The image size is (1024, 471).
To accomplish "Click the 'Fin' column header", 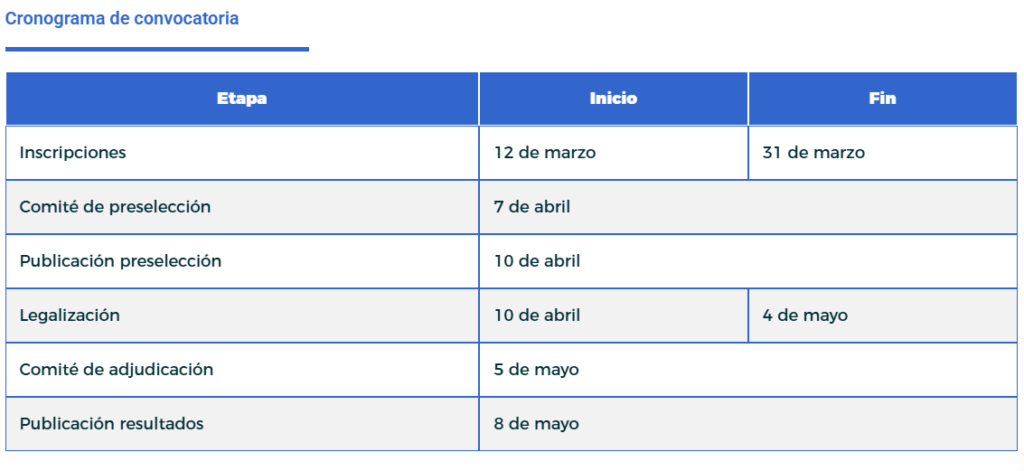I will coord(882,99).
